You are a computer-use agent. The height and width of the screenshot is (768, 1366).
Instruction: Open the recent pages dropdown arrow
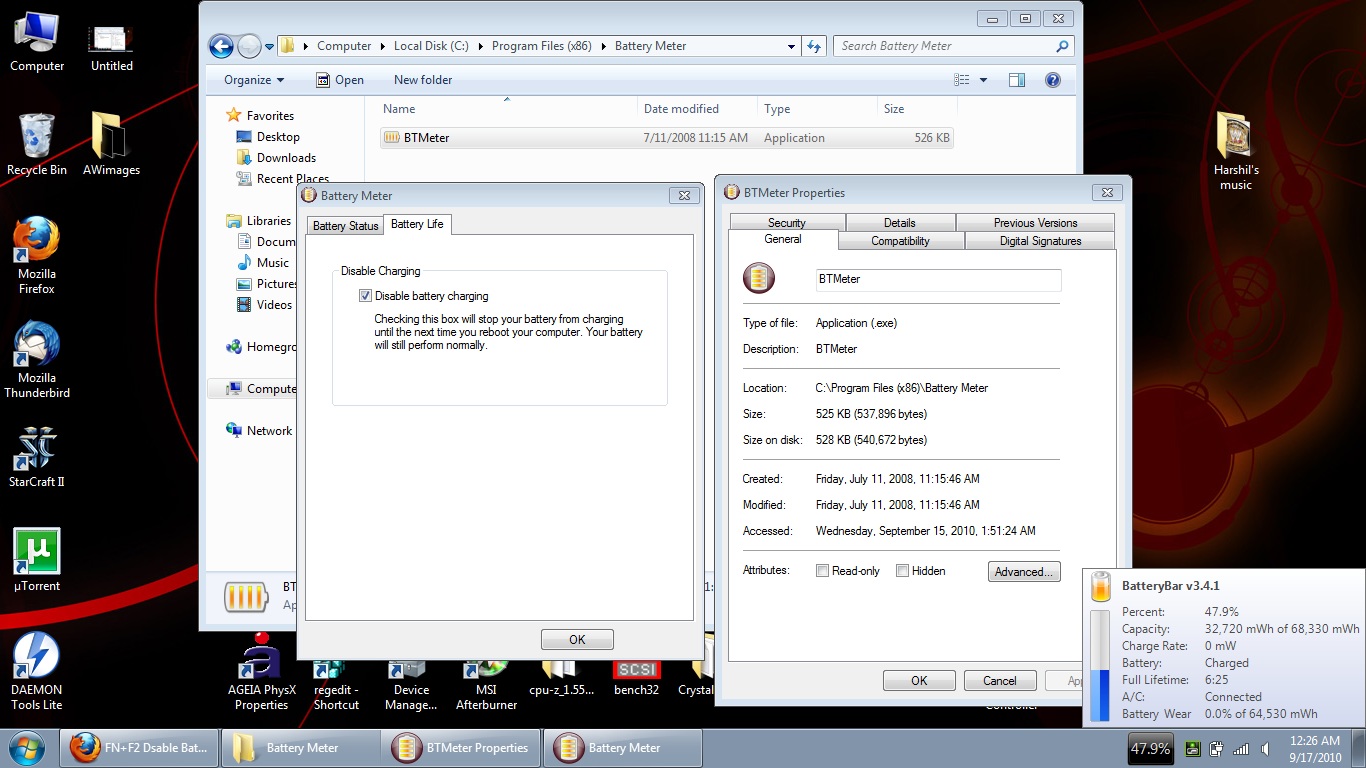pos(270,46)
